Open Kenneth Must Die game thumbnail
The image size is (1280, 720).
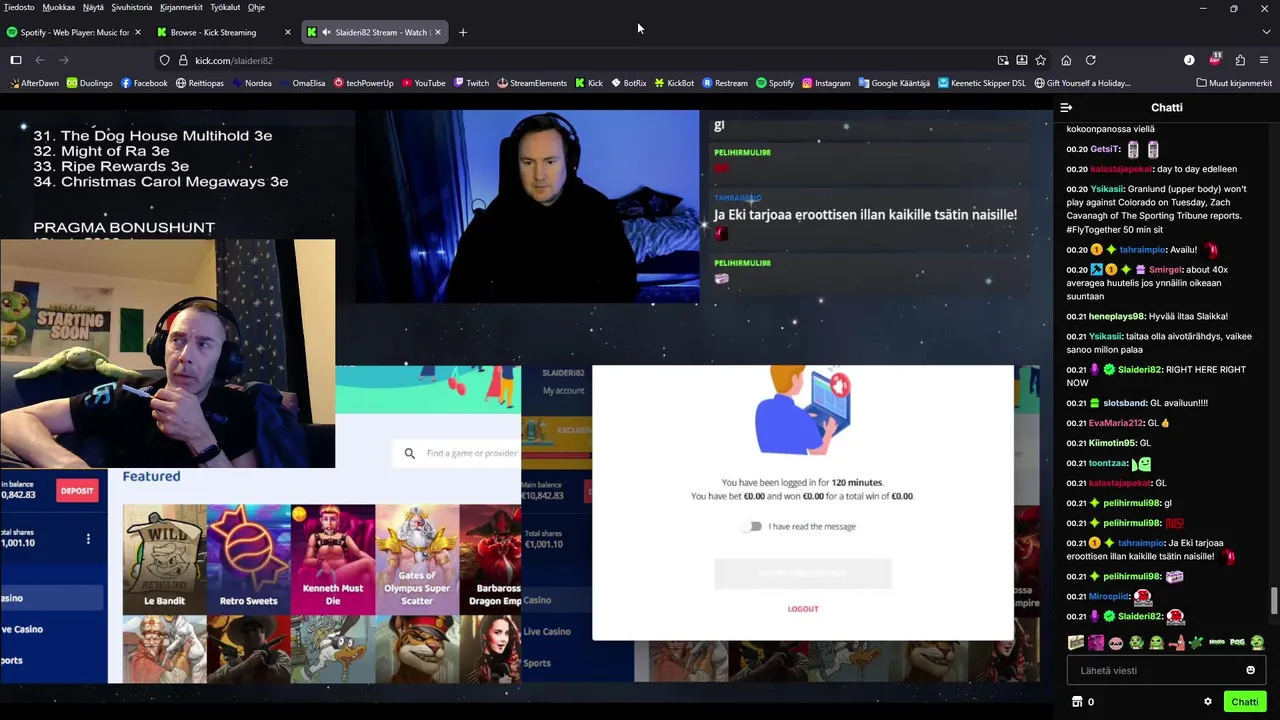pyautogui.click(x=333, y=558)
